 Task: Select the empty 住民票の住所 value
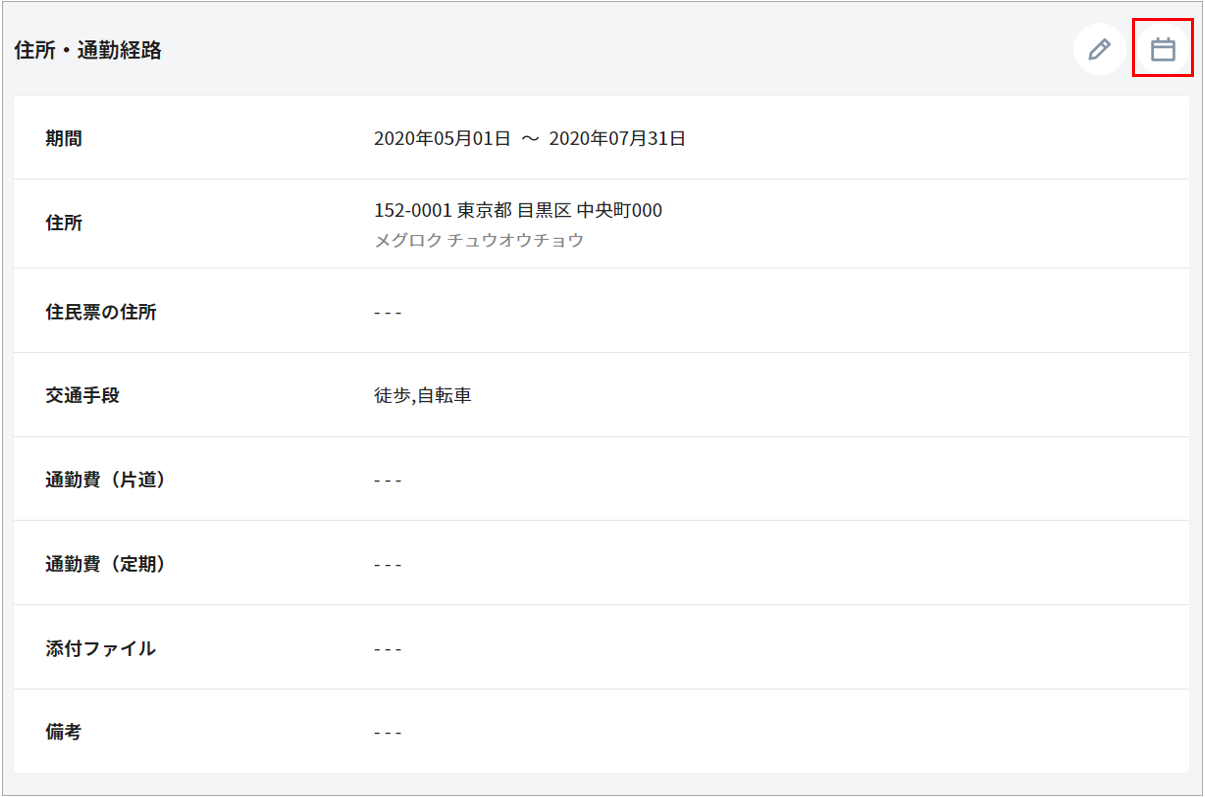pos(387,313)
